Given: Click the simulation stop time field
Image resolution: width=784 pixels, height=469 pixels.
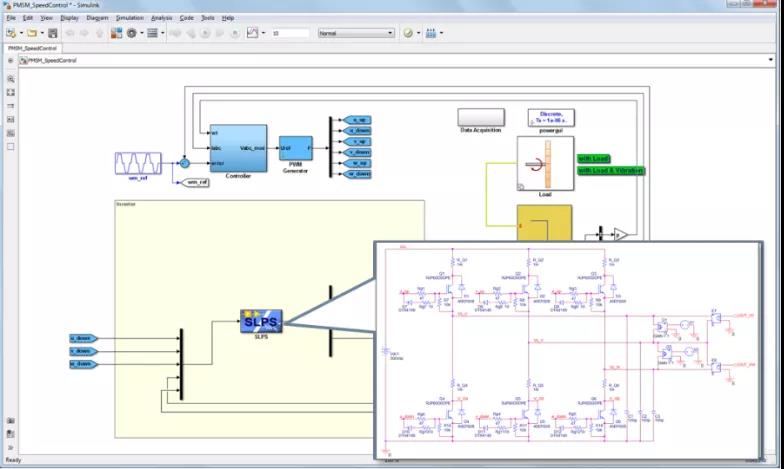Looking at the screenshot, I should point(290,34).
